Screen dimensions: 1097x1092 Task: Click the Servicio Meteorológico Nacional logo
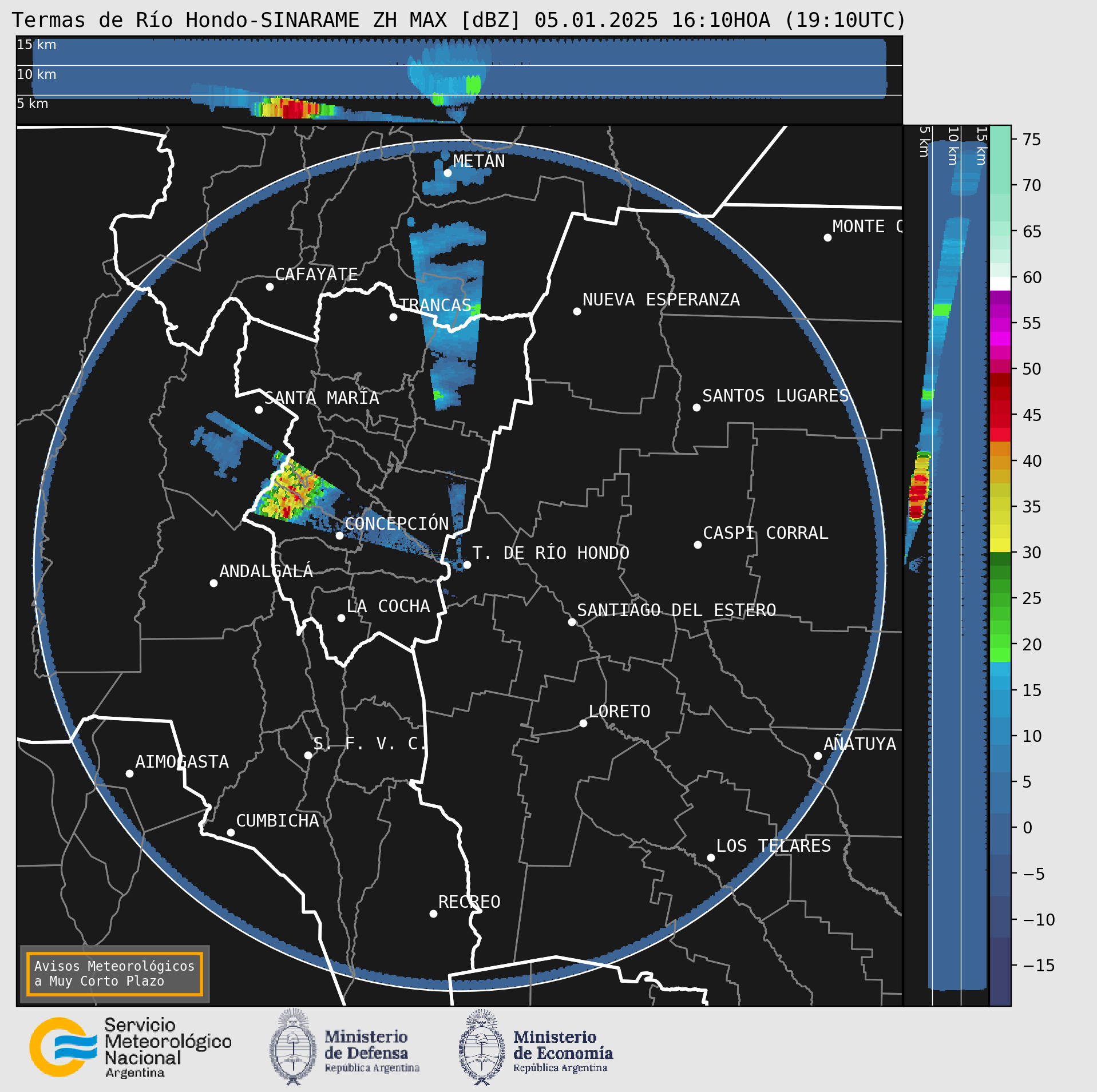(130, 1047)
